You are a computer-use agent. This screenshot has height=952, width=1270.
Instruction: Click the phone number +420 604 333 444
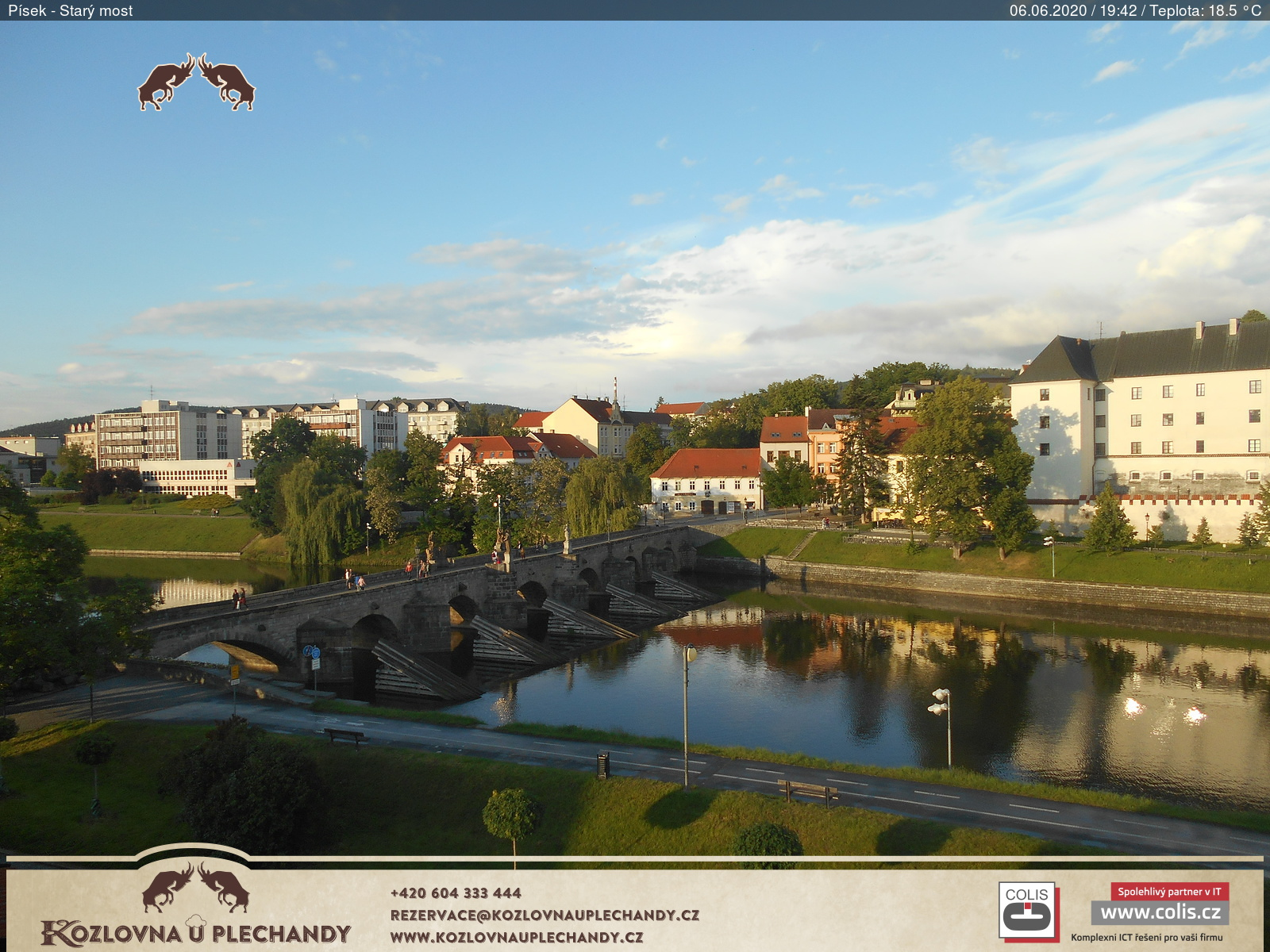[456, 893]
